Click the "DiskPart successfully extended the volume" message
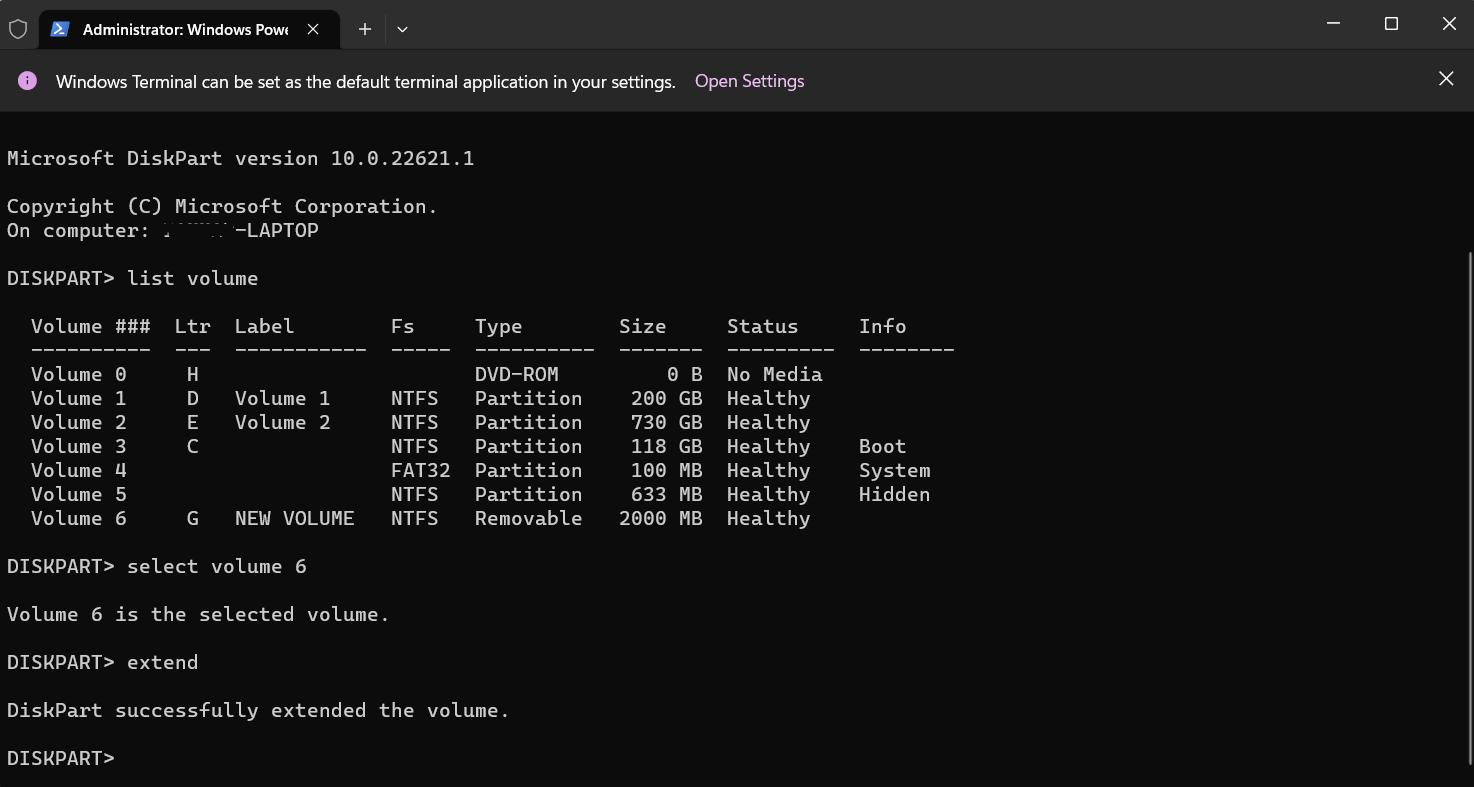This screenshot has width=1474, height=787. 258,710
